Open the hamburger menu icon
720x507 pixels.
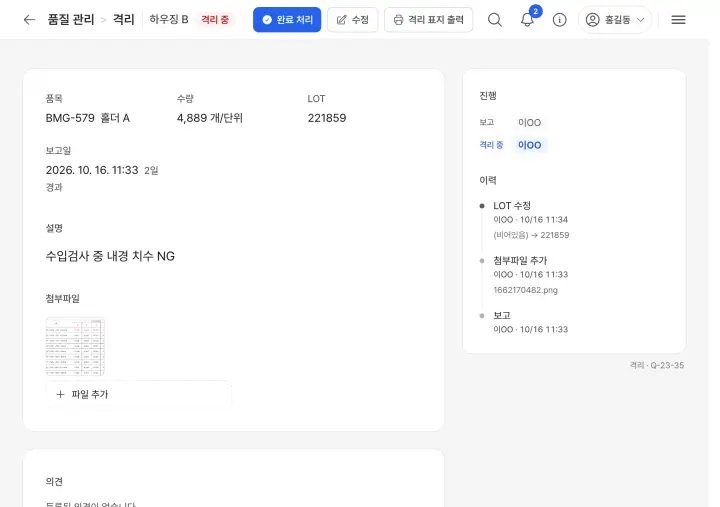678,20
